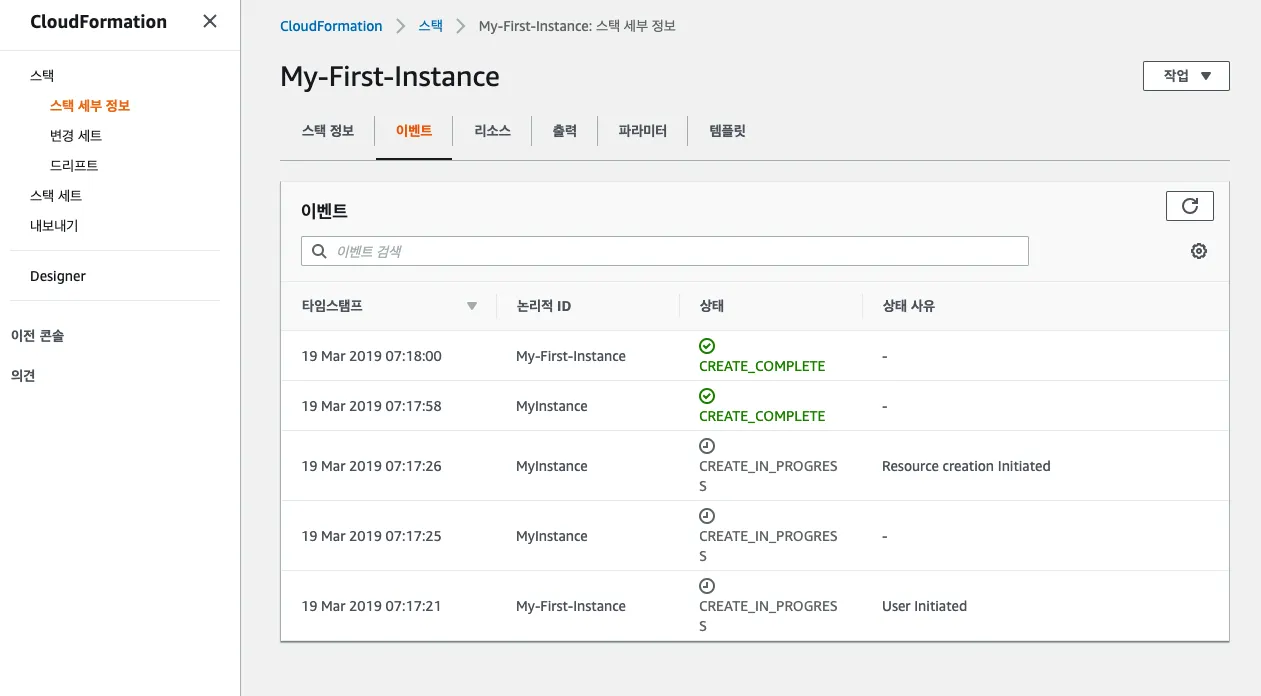Select 스택 세부 정보 in sidebar
1261x696 pixels.
click(x=90, y=105)
